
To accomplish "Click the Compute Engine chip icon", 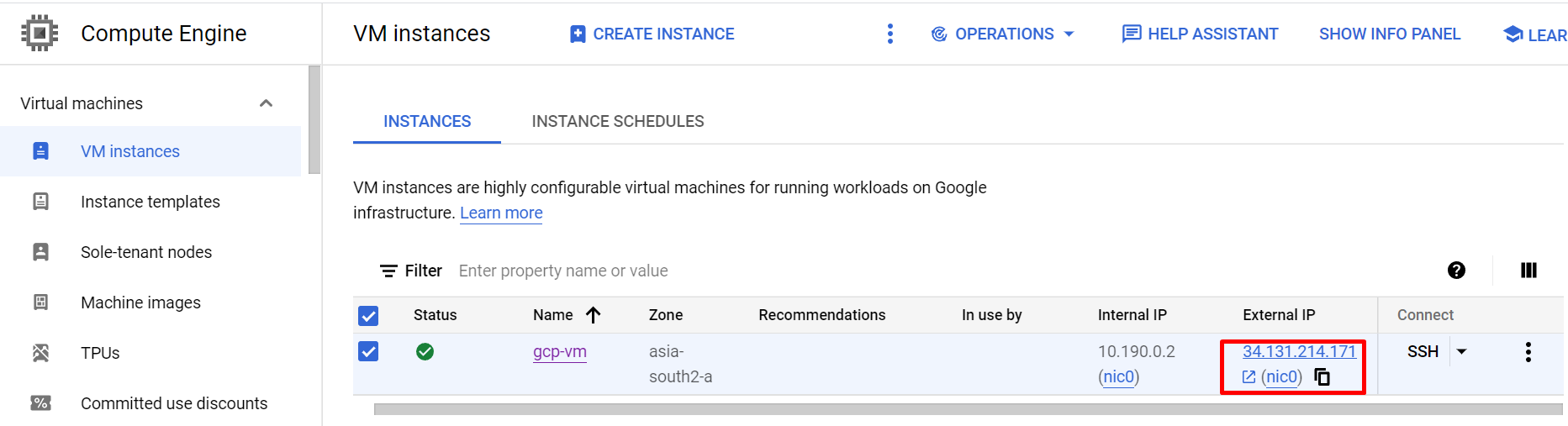I will [x=40, y=34].
